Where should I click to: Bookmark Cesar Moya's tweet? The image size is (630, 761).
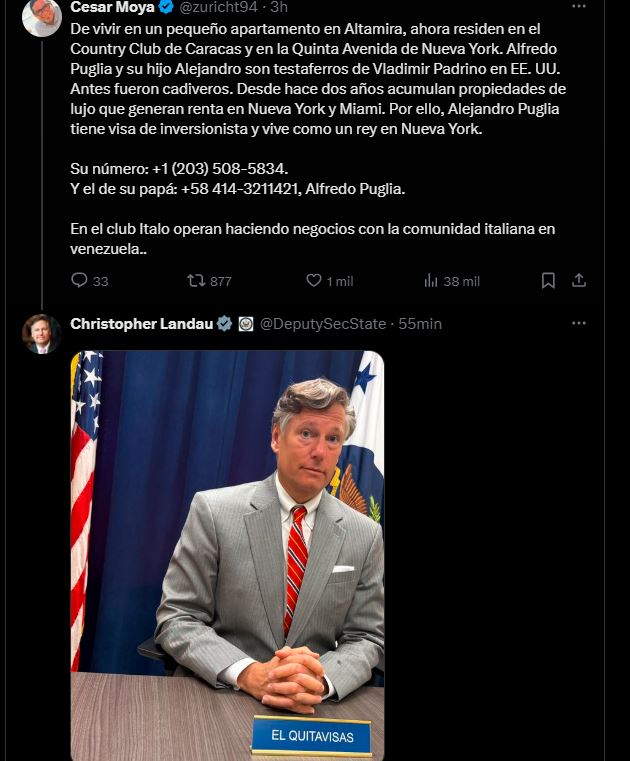(x=548, y=281)
